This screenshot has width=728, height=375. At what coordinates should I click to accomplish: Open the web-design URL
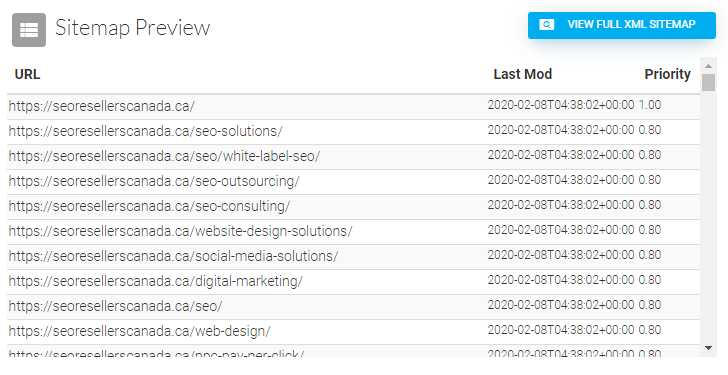point(139,331)
